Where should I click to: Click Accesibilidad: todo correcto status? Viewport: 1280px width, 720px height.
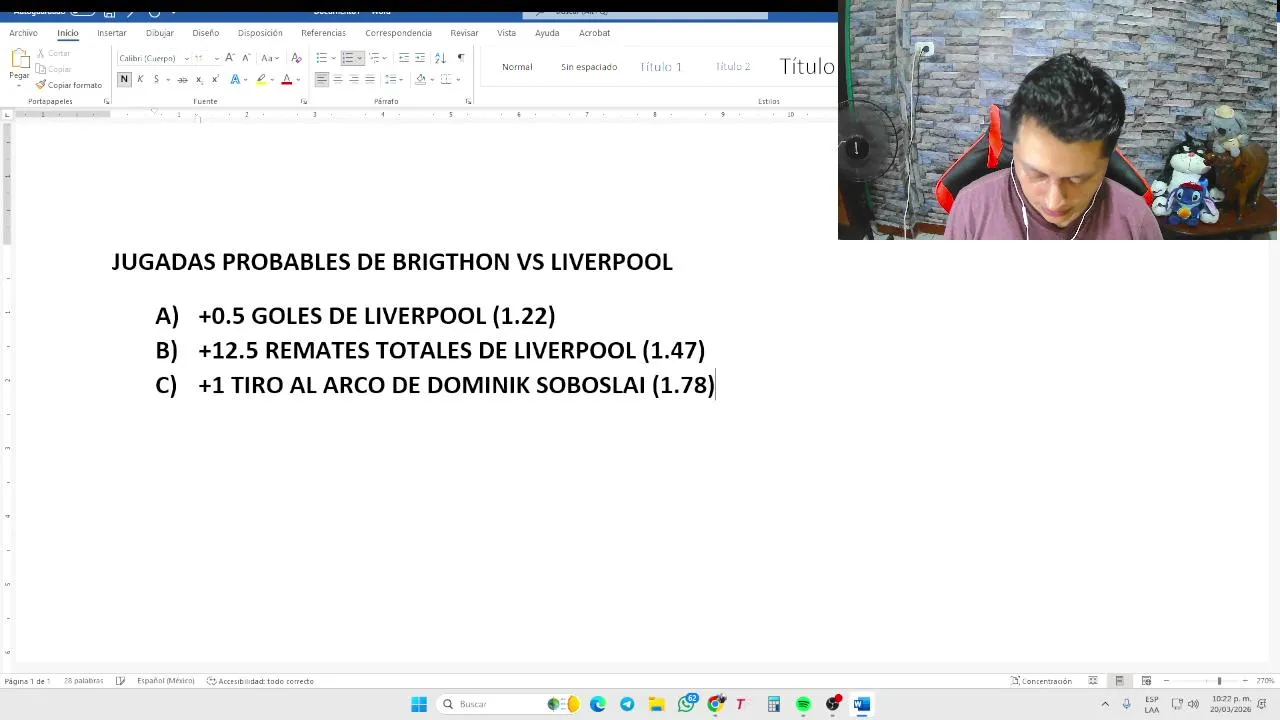click(x=260, y=681)
